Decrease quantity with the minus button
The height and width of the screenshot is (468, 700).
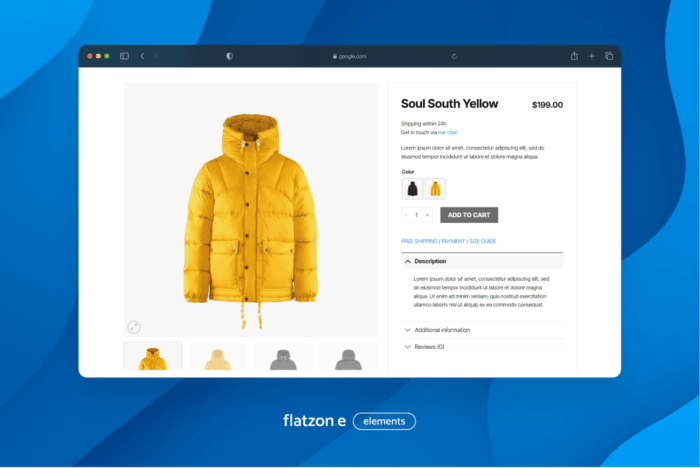[406, 215]
